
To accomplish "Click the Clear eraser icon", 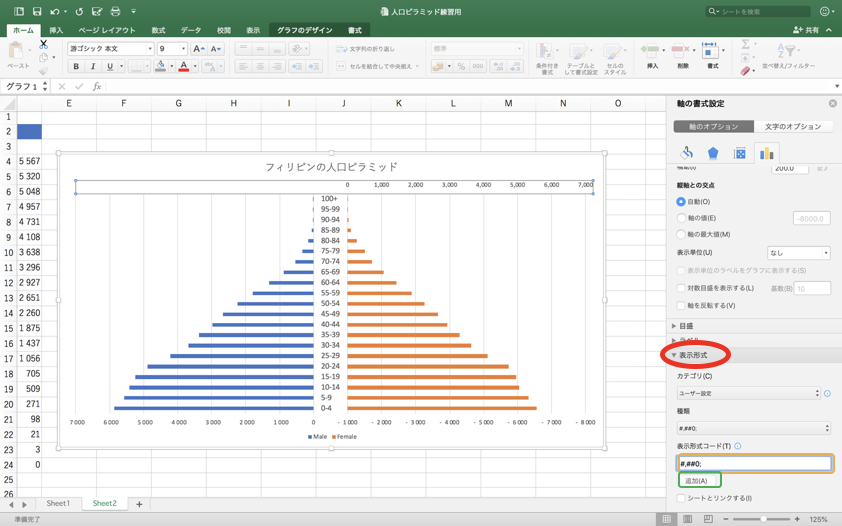I will [745, 71].
